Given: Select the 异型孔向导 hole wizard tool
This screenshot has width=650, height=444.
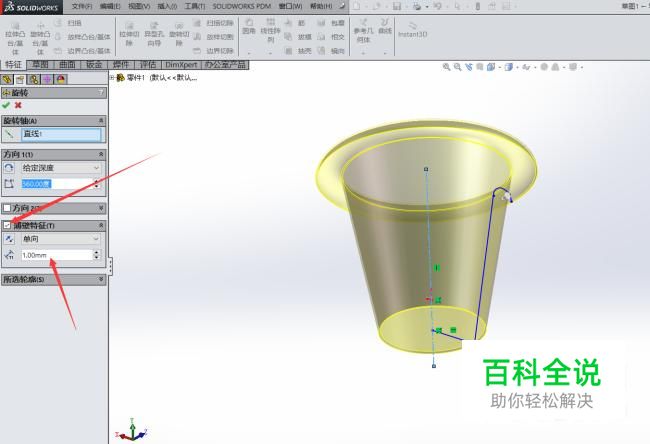Looking at the screenshot, I should (154, 34).
